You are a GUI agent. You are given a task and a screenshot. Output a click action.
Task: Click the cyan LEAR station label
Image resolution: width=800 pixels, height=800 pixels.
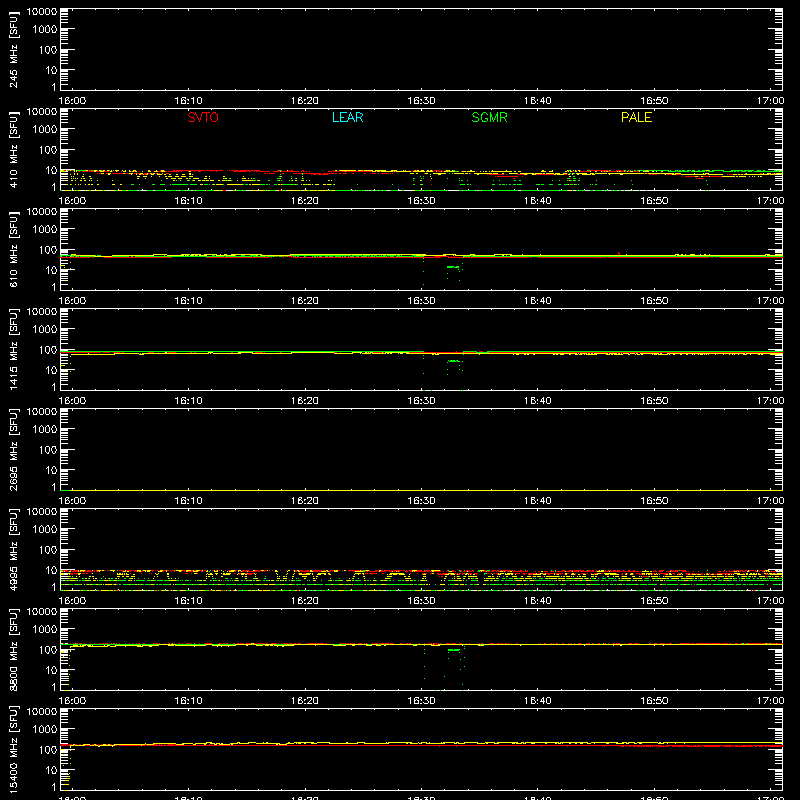pos(347,117)
